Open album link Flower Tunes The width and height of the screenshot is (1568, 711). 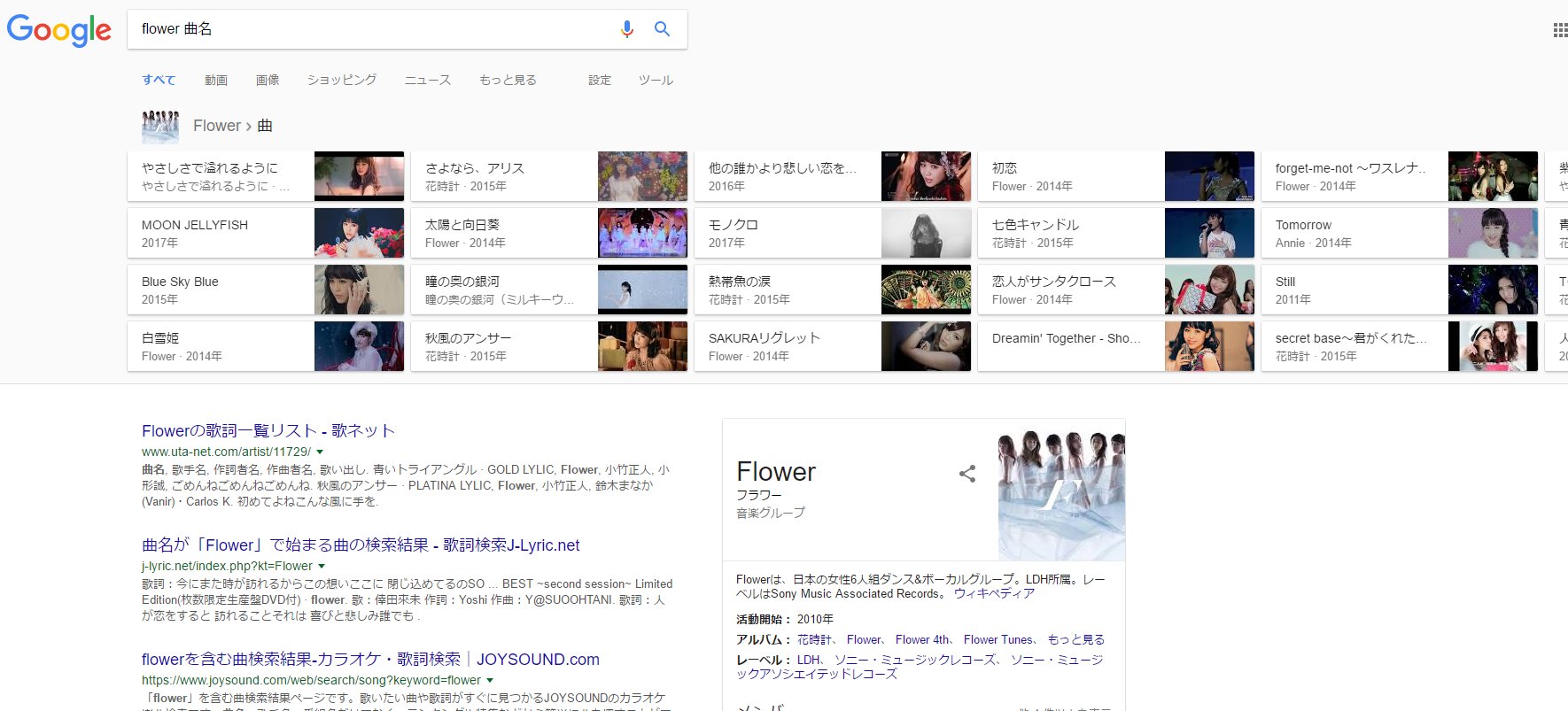point(998,639)
